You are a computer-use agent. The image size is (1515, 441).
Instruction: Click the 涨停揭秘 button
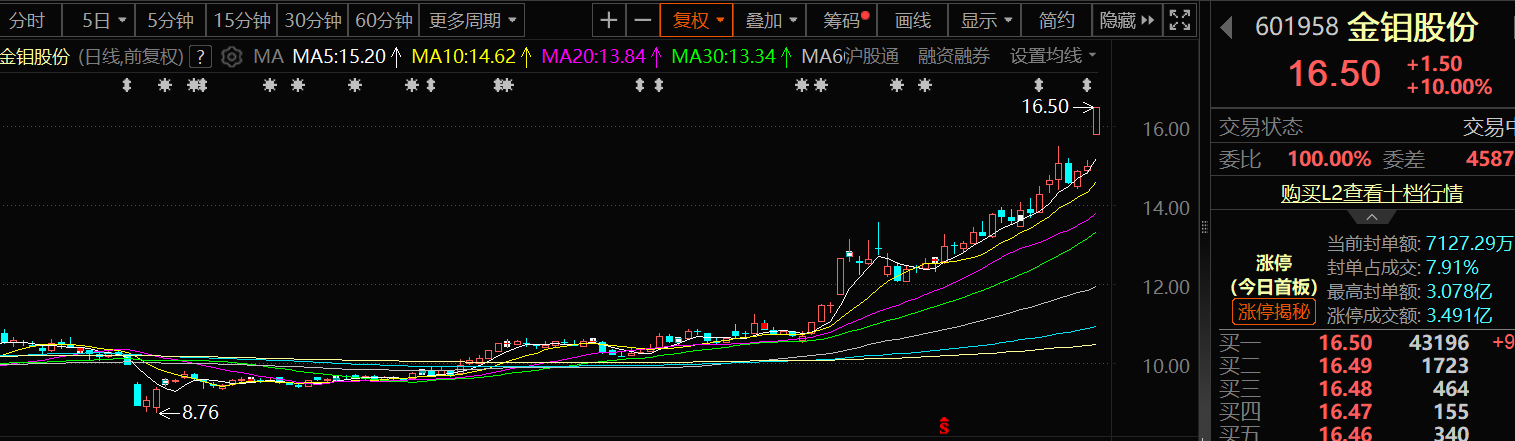coord(1274,312)
